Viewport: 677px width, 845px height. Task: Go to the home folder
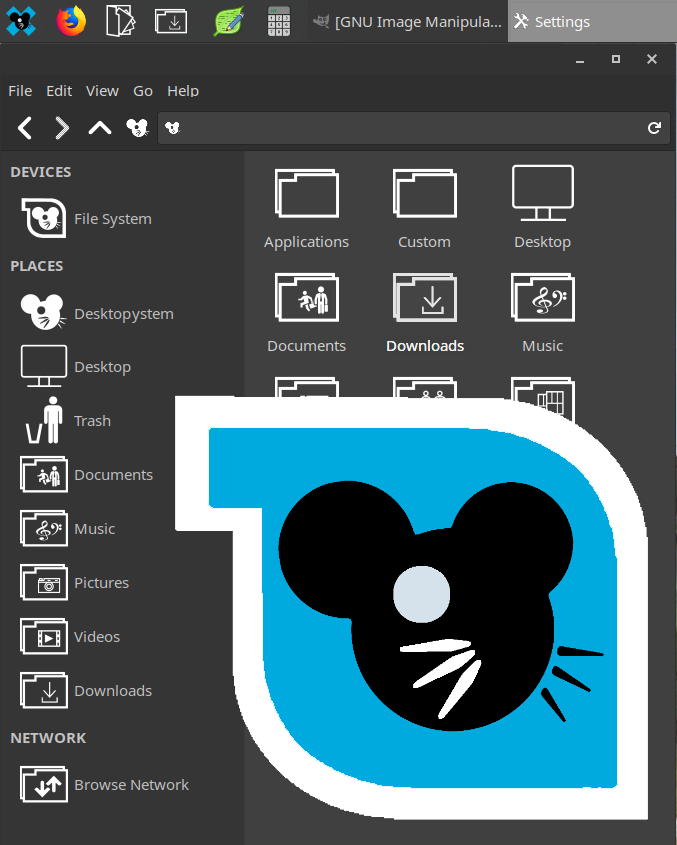137,128
